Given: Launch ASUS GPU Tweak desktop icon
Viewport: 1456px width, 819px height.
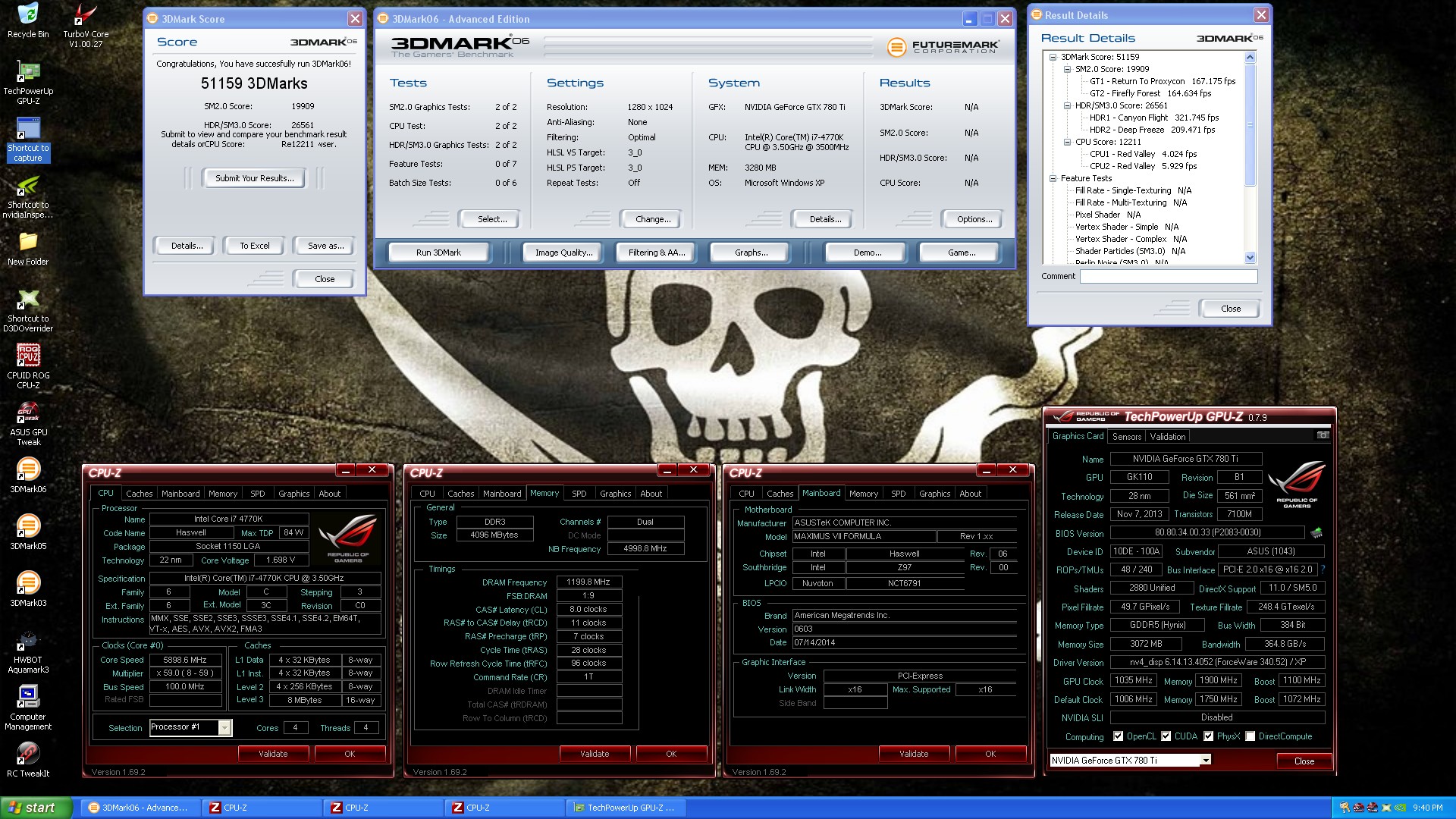Looking at the screenshot, I should point(28,424).
